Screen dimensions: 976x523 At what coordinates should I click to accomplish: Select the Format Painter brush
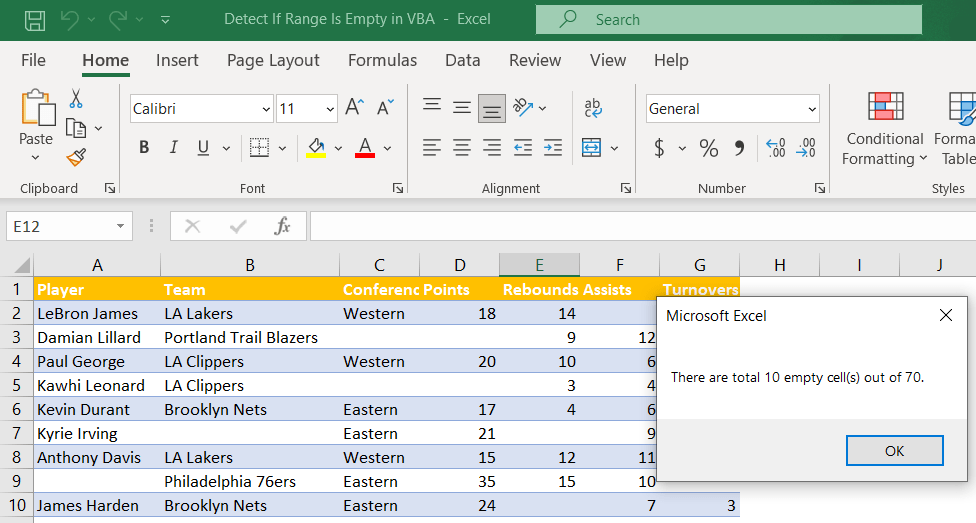[x=76, y=157]
